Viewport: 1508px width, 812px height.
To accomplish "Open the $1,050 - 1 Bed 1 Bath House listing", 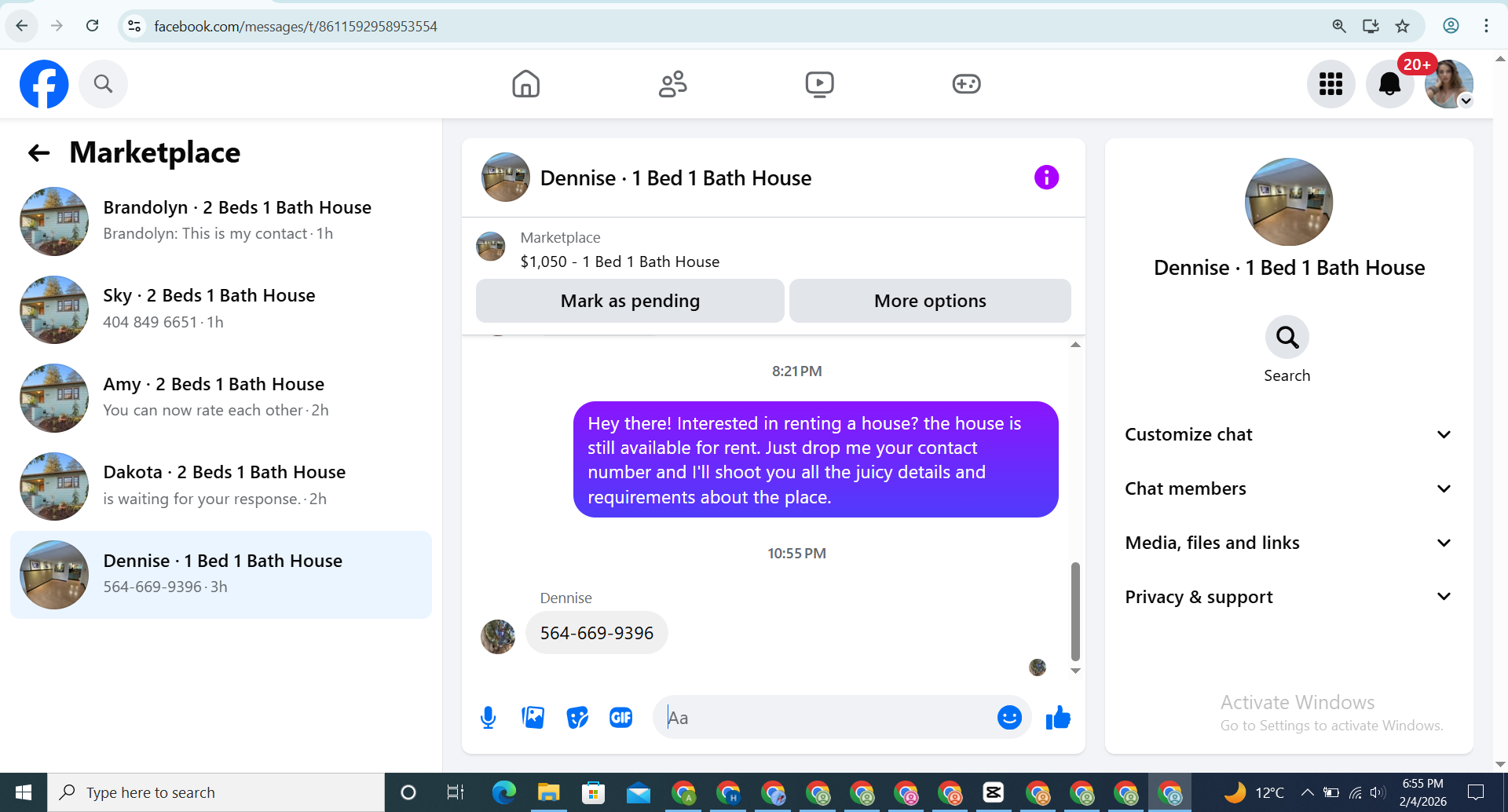I will (620, 262).
